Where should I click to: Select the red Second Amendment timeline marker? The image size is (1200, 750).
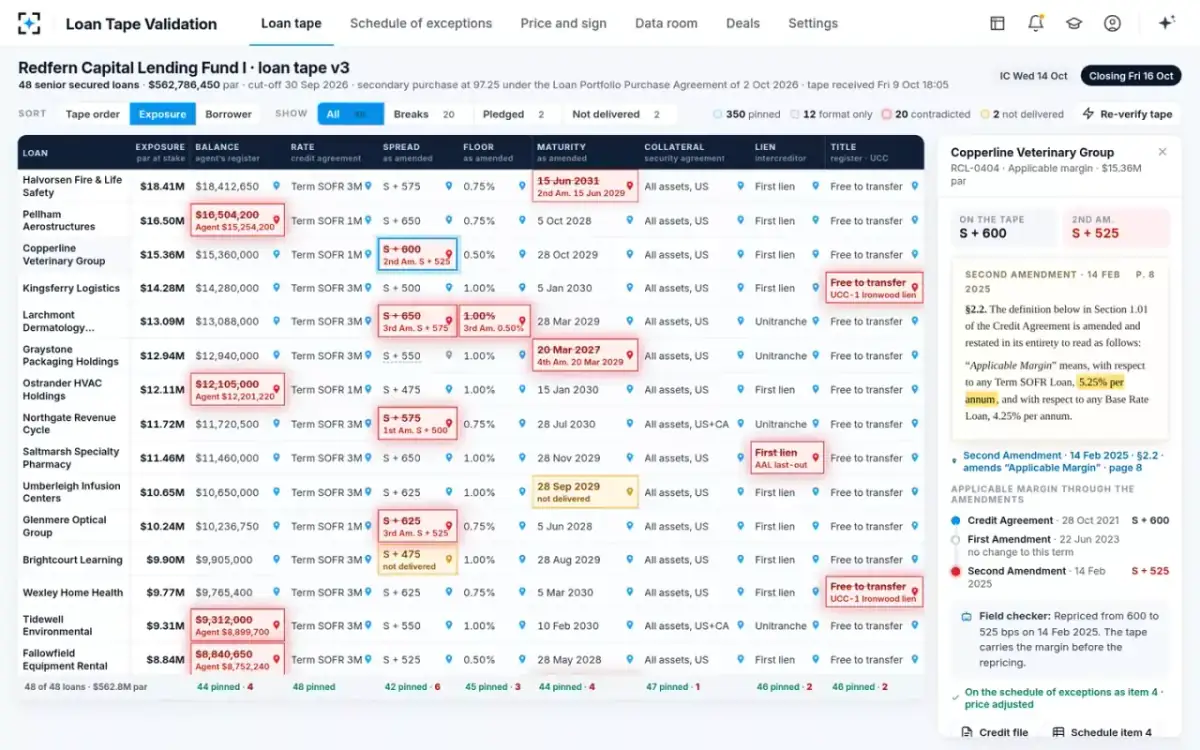click(x=956, y=571)
